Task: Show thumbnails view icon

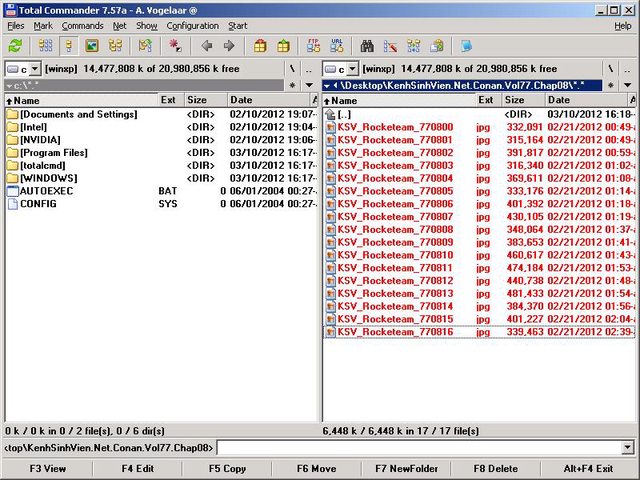Action: pos(92,46)
